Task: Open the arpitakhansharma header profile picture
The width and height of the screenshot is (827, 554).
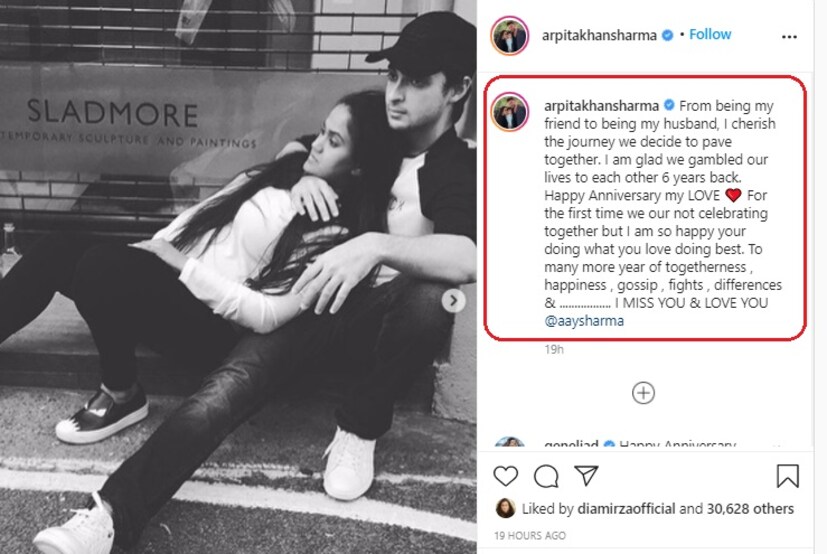Action: 509,36
